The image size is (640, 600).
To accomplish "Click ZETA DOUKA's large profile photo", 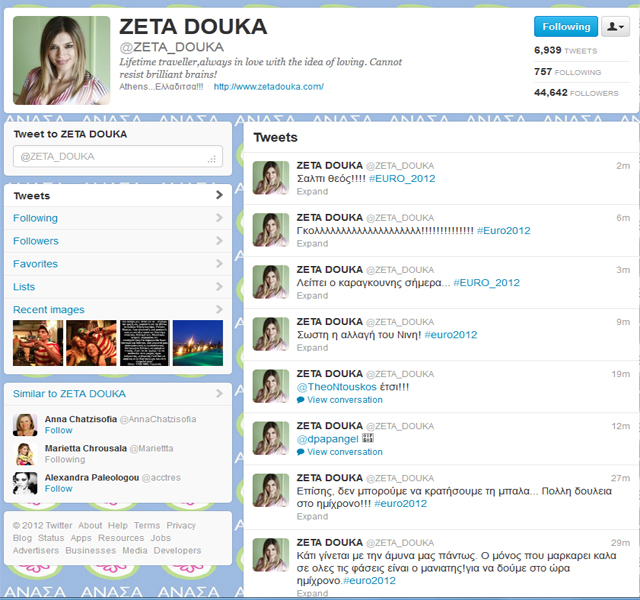I will 62,60.
